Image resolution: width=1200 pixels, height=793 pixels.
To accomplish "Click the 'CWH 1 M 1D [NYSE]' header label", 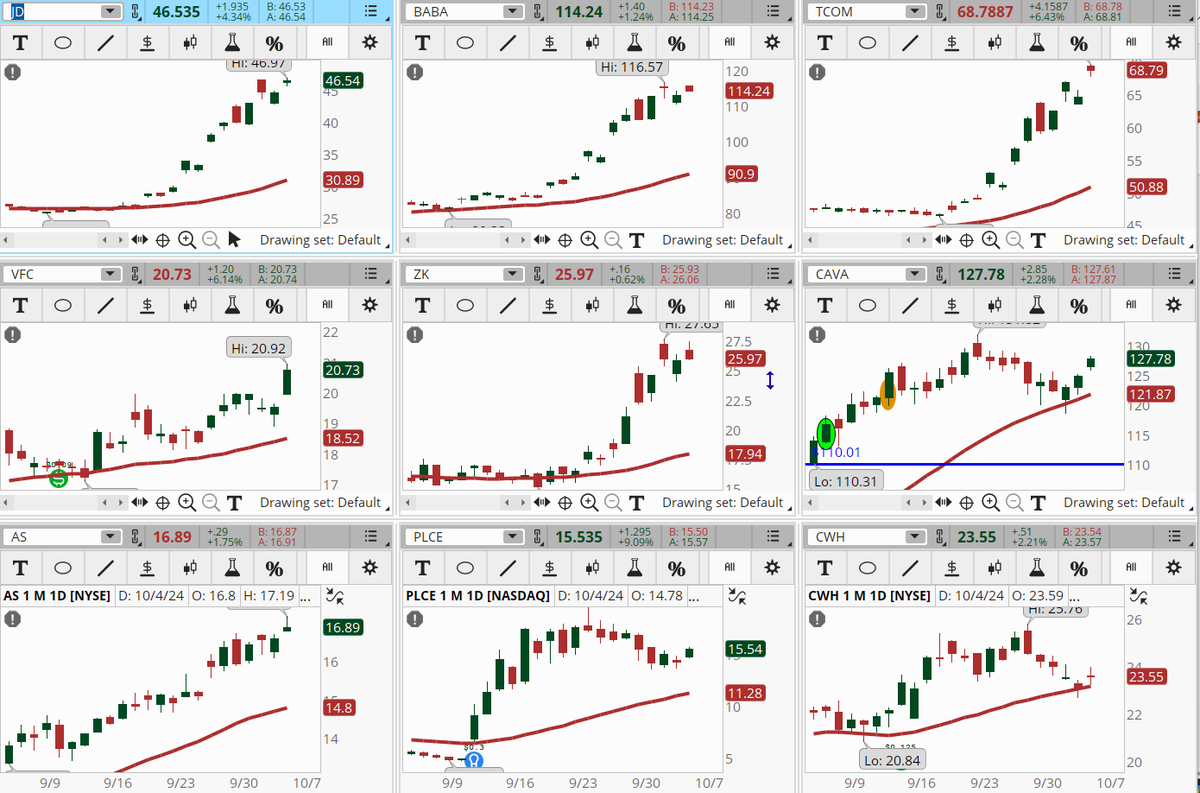I will tap(871, 596).
